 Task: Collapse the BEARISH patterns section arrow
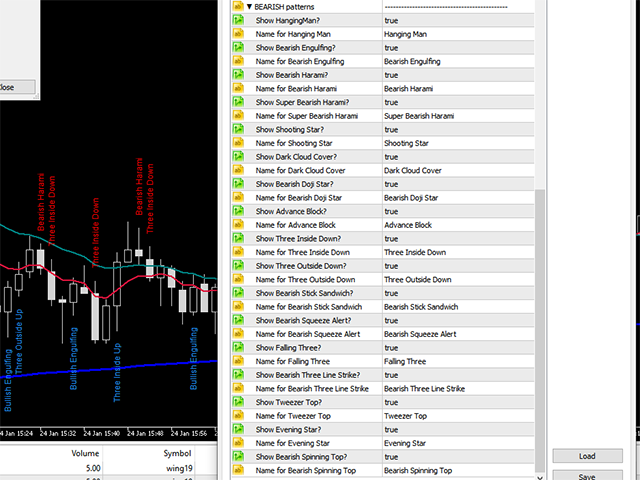[x=248, y=6]
